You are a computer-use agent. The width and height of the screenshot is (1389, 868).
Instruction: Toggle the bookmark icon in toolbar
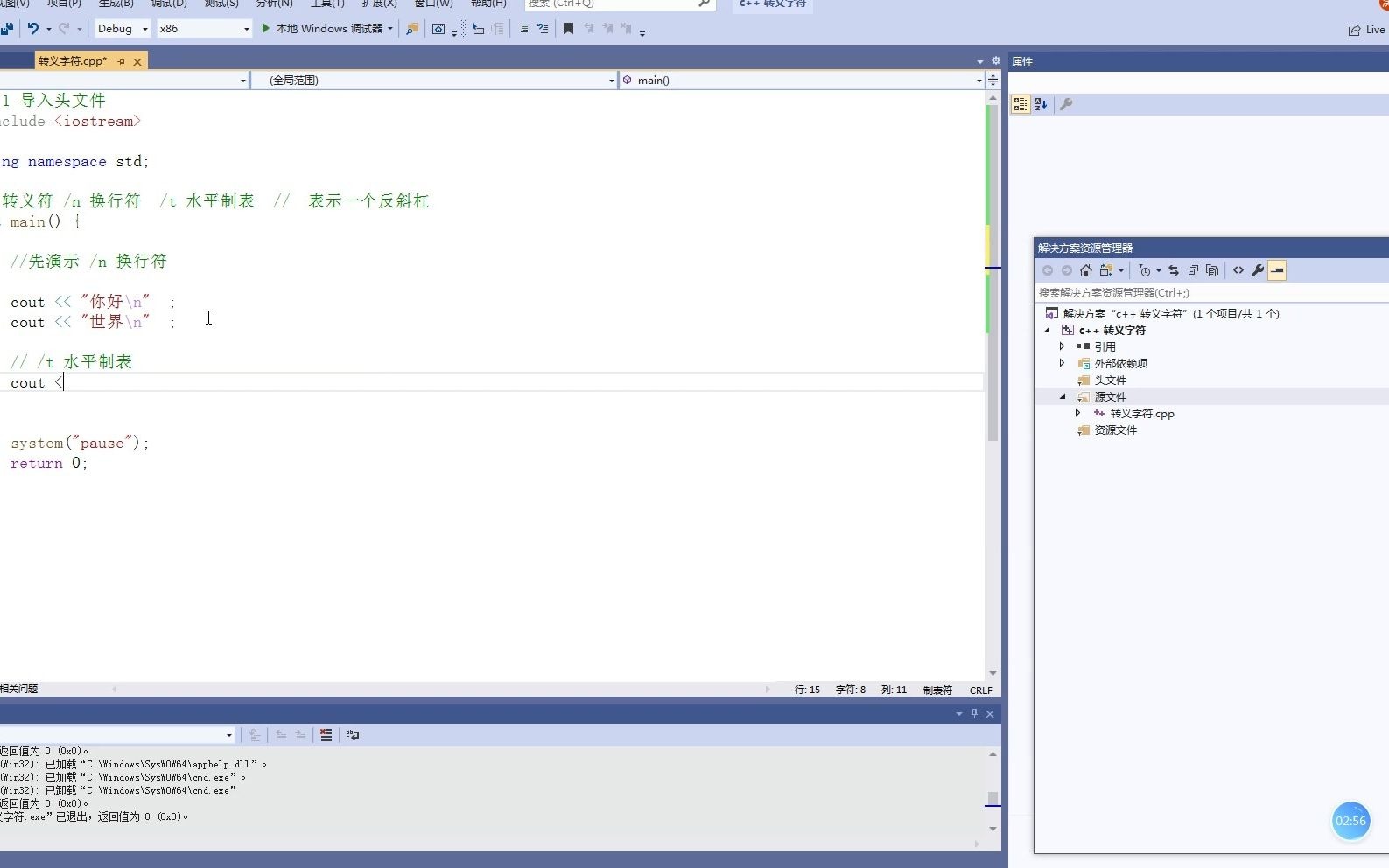coord(568,29)
